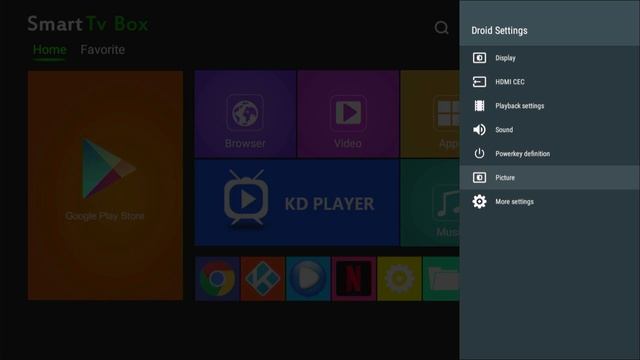
Task: Open More settings gear icon
Action: click(x=479, y=202)
